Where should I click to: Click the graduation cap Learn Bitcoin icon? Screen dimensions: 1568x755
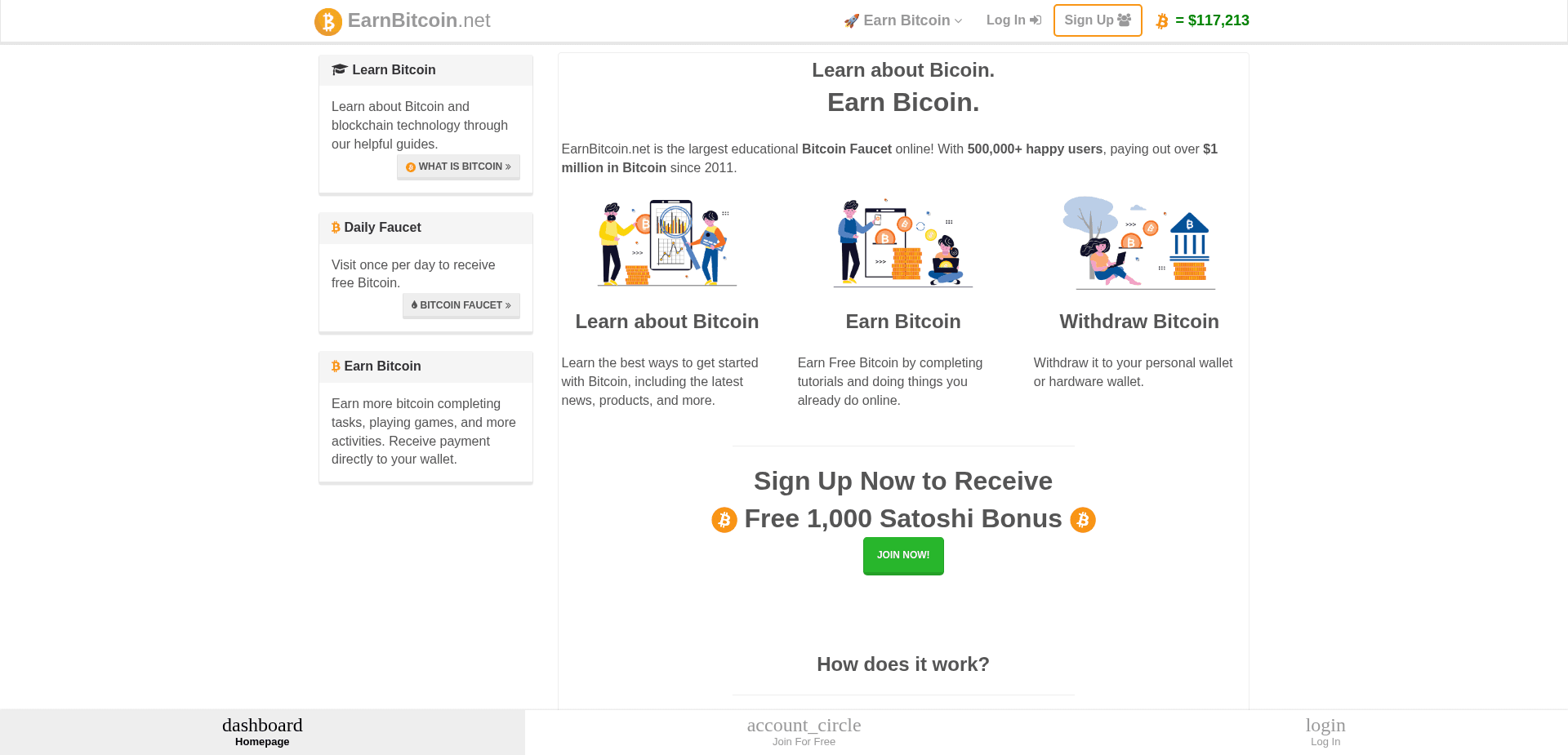pos(340,69)
